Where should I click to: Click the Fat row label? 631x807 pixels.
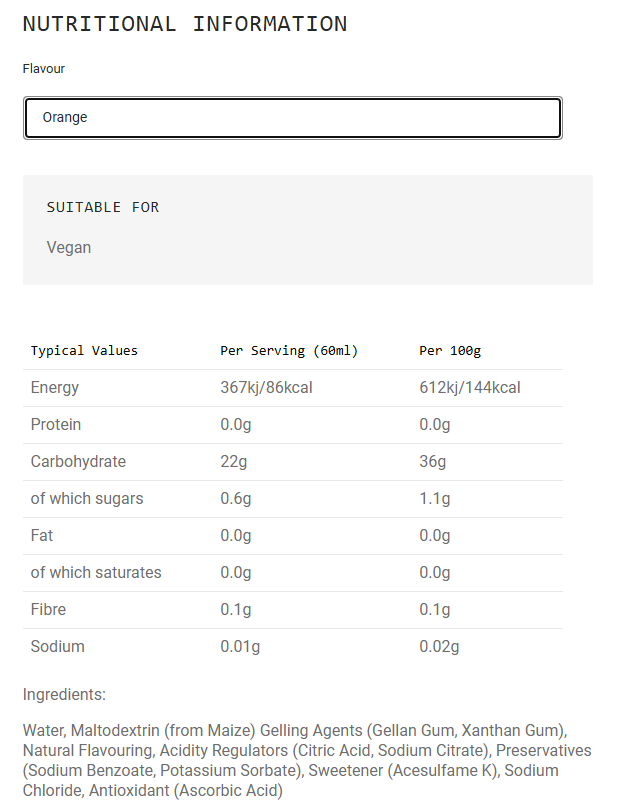coord(42,535)
